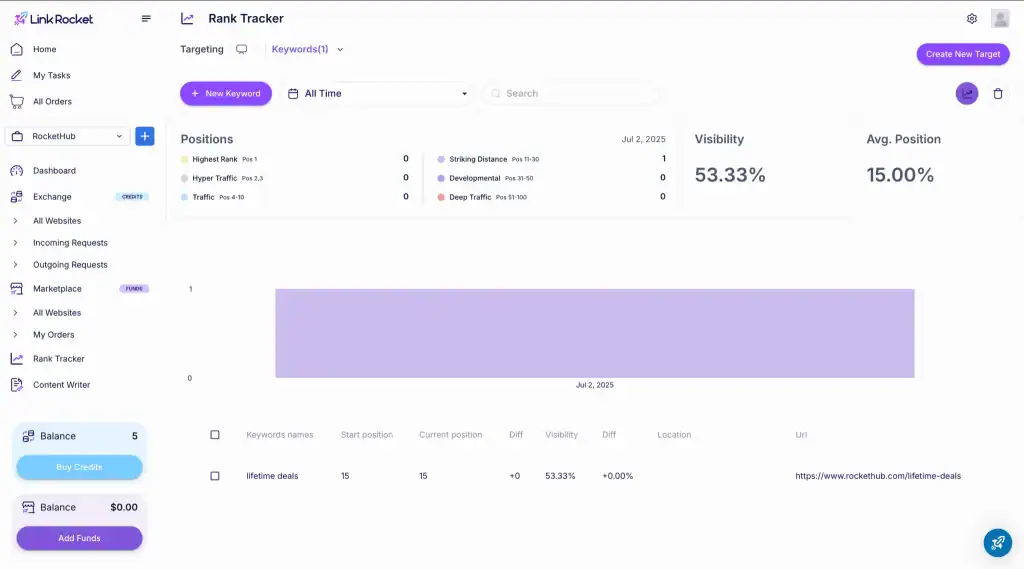
Task: Click the Add Funds button
Action: [x=79, y=538]
